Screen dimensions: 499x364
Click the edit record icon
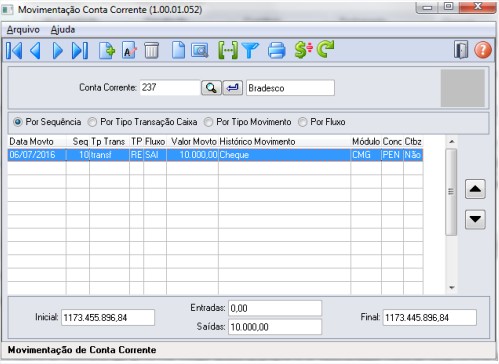pos(129,51)
